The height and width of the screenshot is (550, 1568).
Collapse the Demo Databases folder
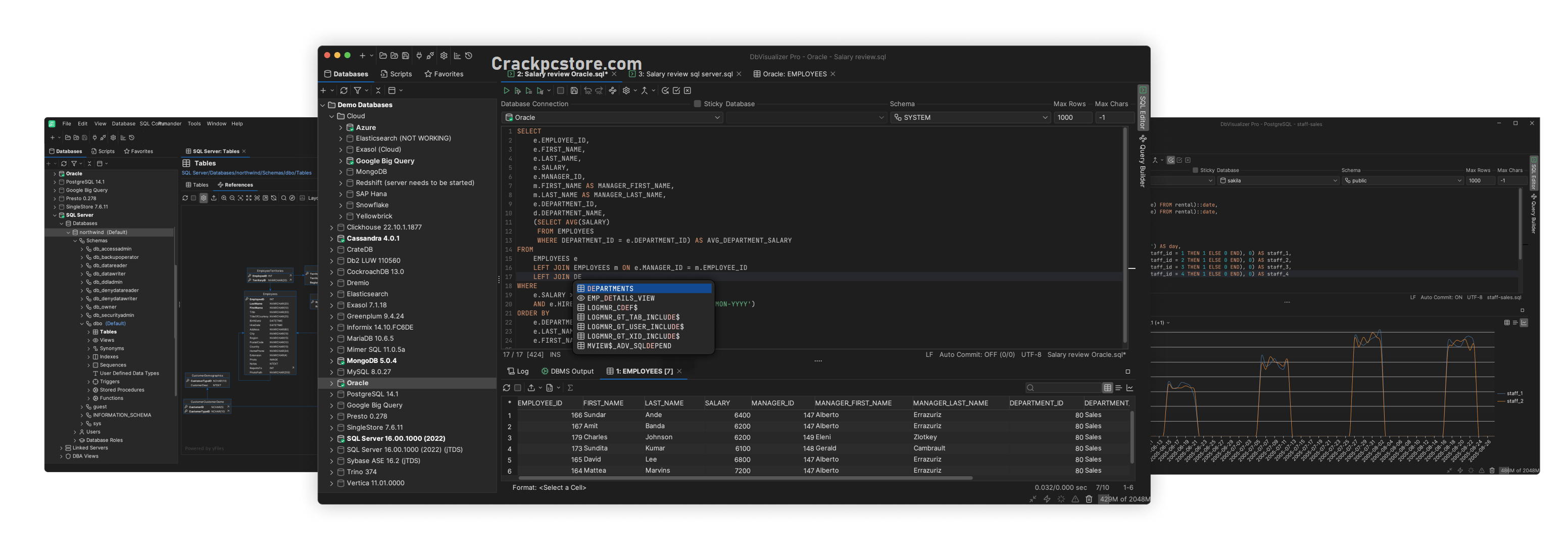(323, 105)
